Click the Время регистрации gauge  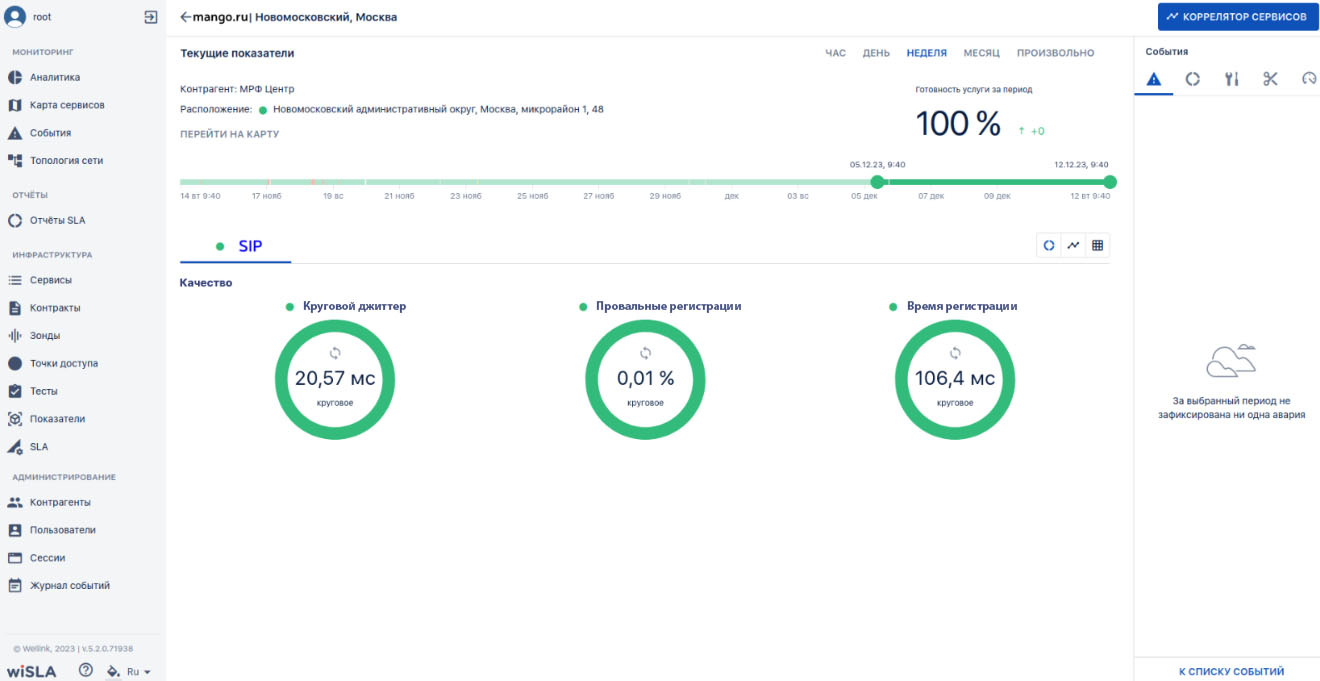coord(955,380)
